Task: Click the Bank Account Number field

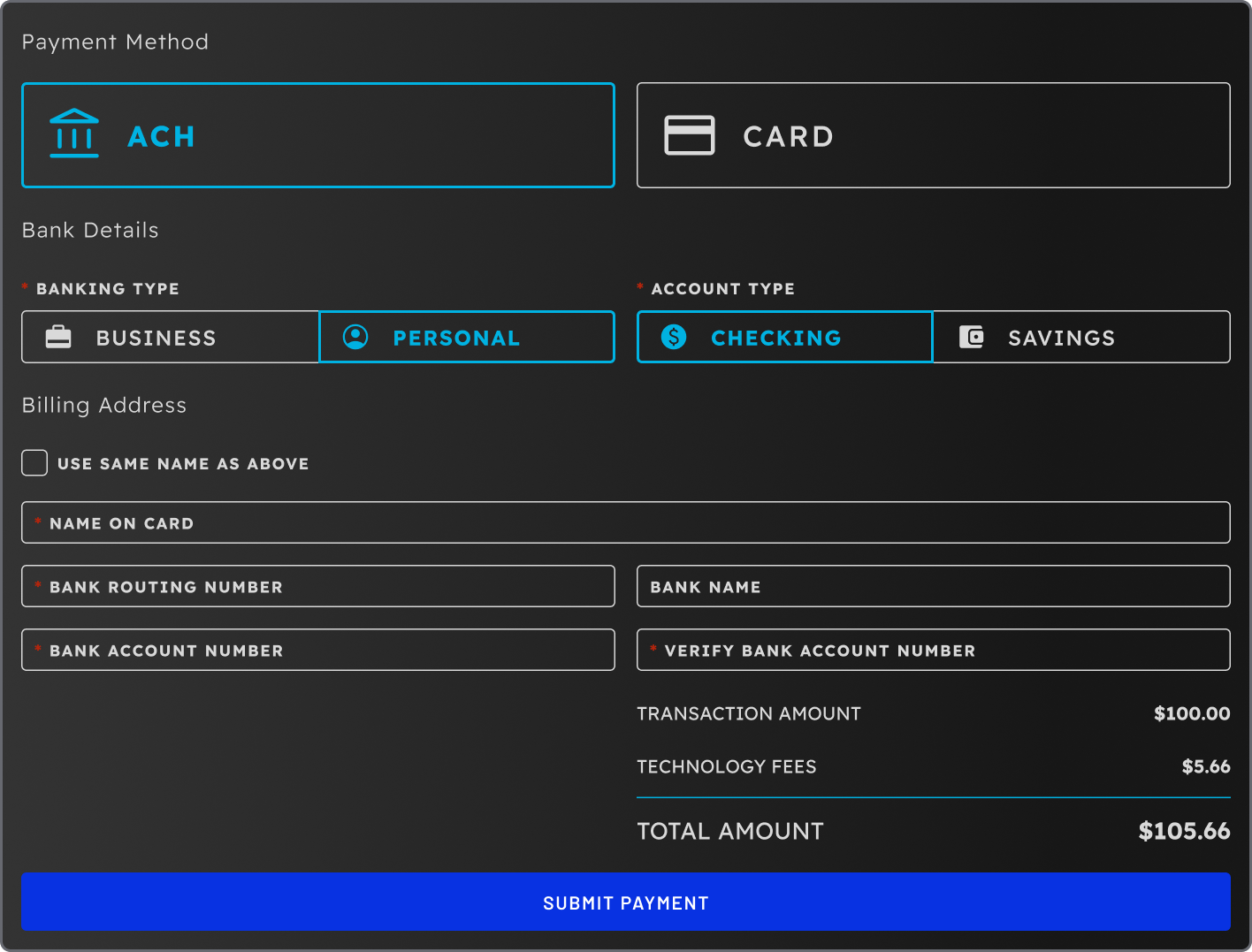Action: [x=318, y=650]
